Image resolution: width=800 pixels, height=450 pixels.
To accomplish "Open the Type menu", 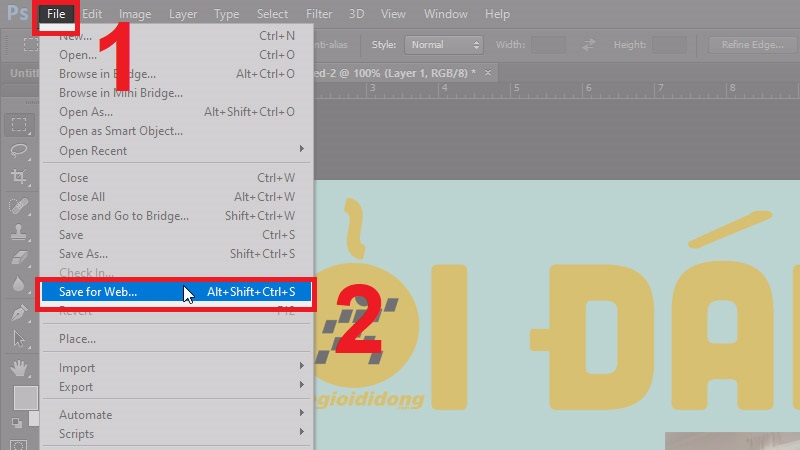I will coord(226,14).
